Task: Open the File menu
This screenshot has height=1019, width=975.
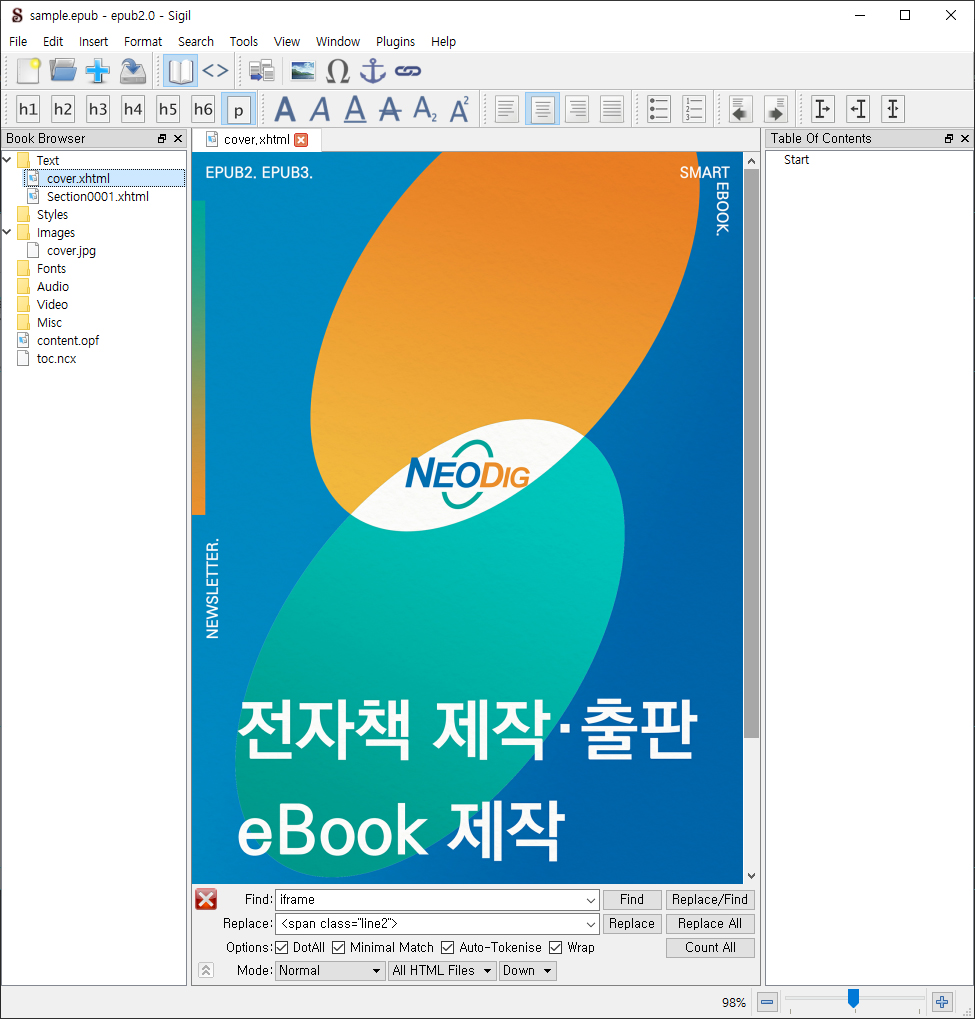Action: point(18,42)
